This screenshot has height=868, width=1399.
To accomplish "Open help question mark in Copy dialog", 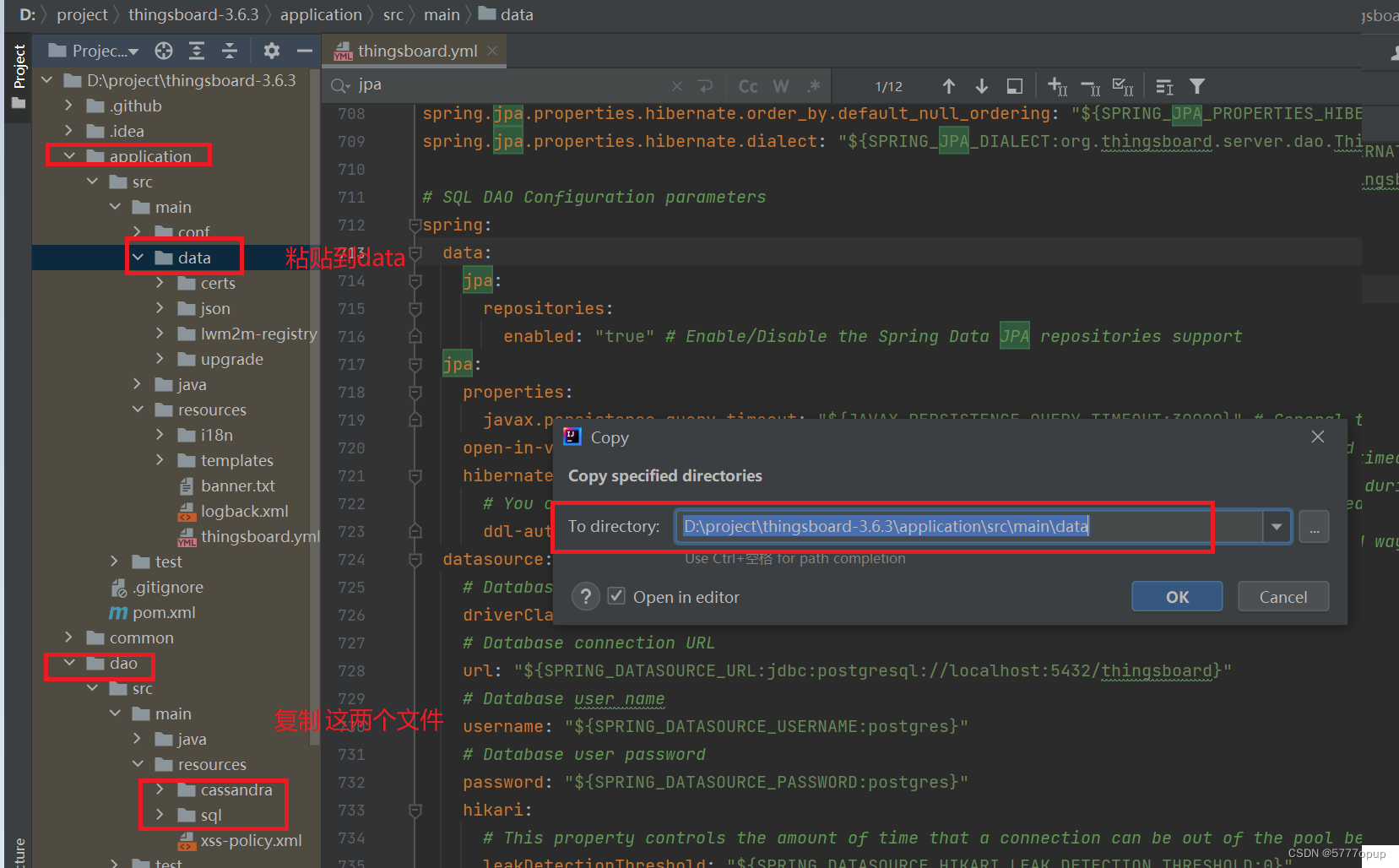I will pos(586,597).
